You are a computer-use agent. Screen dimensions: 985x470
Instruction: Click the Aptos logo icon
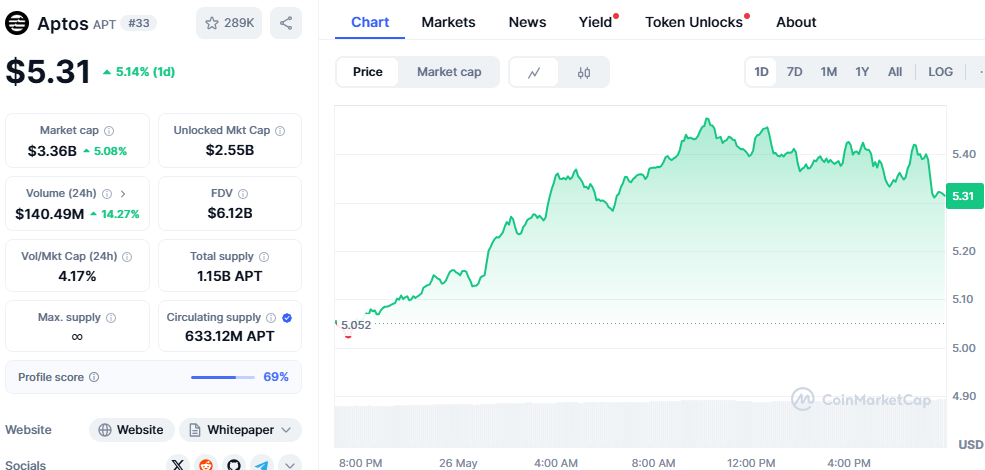17,23
